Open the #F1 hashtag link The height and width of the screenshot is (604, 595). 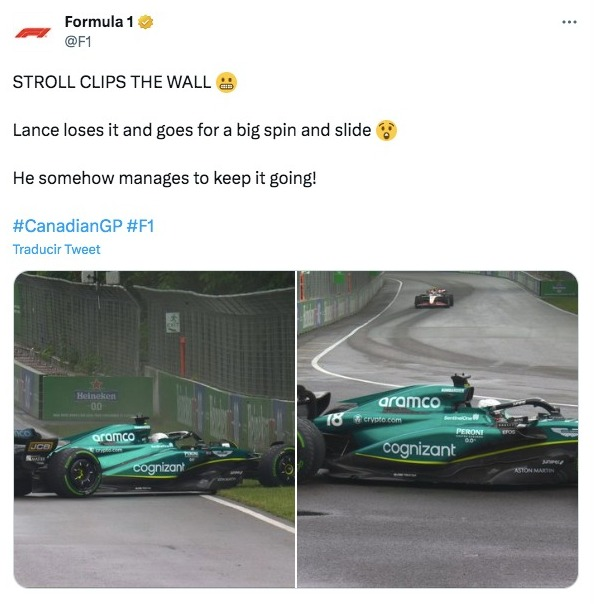pos(141,225)
